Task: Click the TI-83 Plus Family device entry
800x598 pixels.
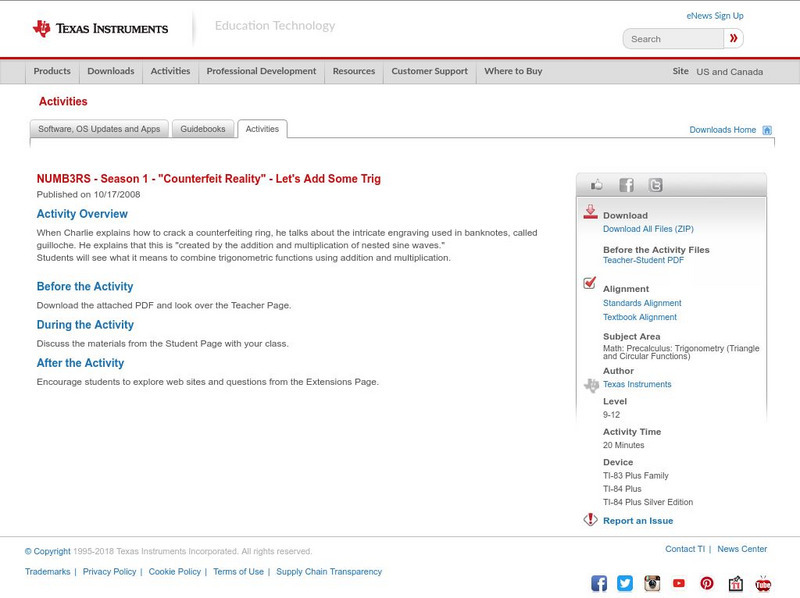Action: pos(636,476)
